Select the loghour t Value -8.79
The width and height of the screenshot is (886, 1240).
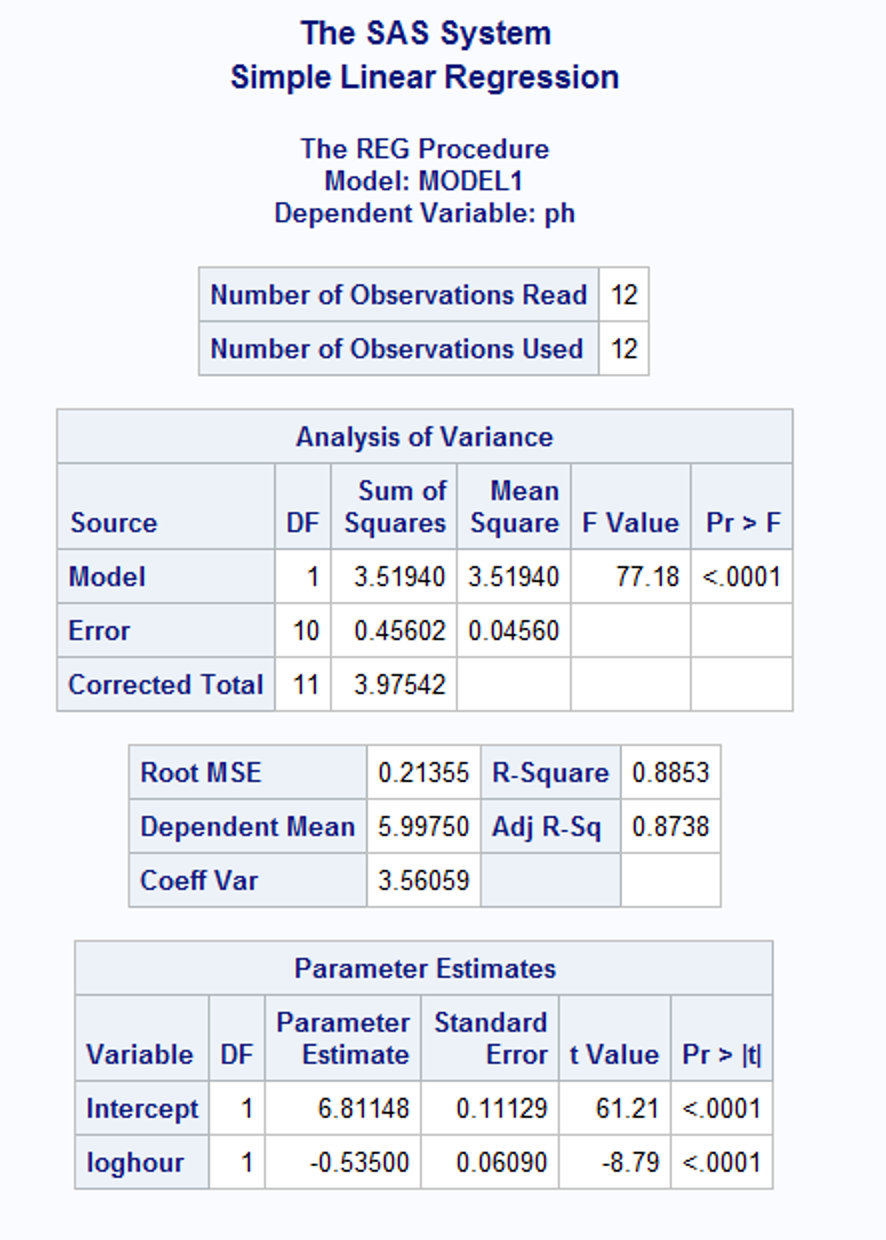pos(631,1163)
